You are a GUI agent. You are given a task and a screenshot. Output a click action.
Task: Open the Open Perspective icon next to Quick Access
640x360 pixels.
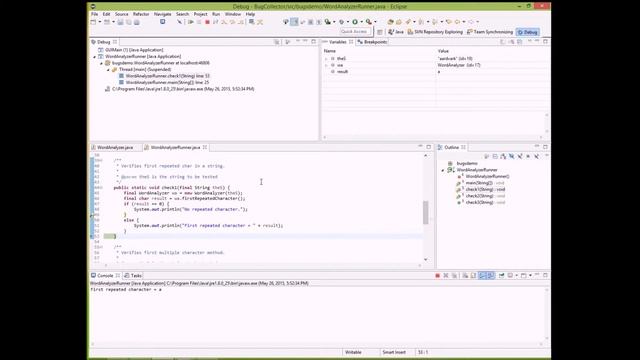click(x=380, y=32)
